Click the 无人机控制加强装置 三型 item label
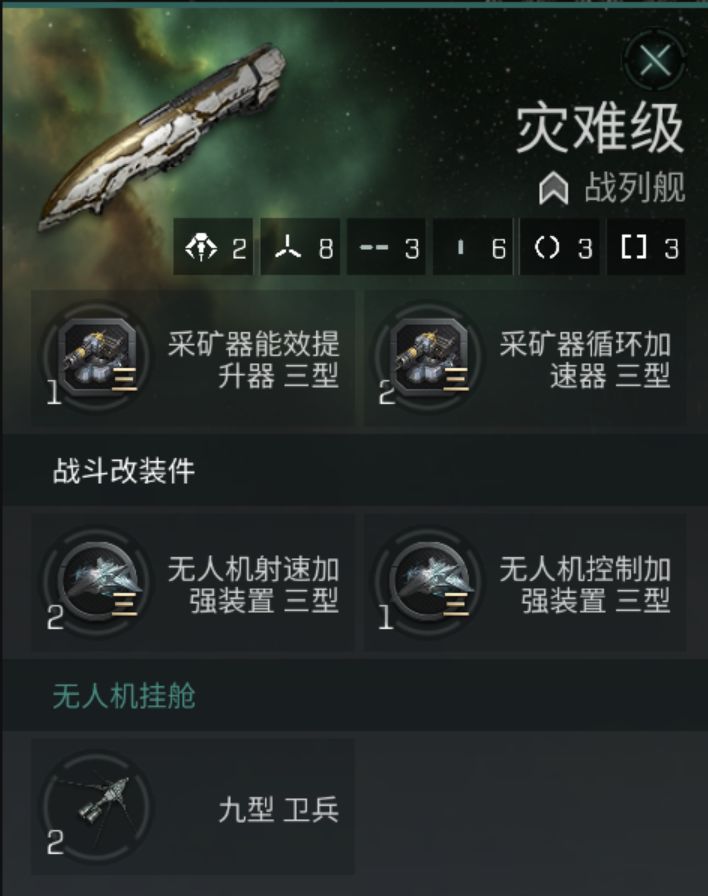Image resolution: width=708 pixels, height=896 pixels. (x=585, y=584)
